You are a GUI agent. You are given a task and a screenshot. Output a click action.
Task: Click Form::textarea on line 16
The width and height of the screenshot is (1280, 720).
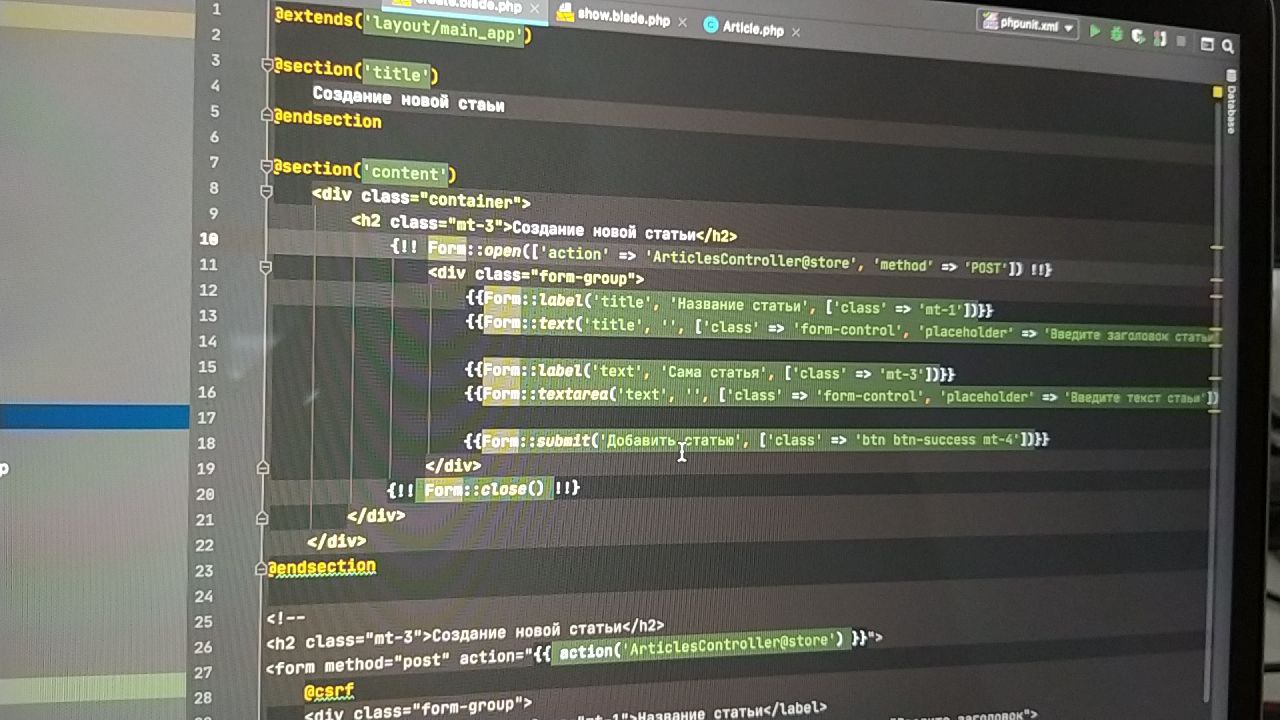pos(547,394)
